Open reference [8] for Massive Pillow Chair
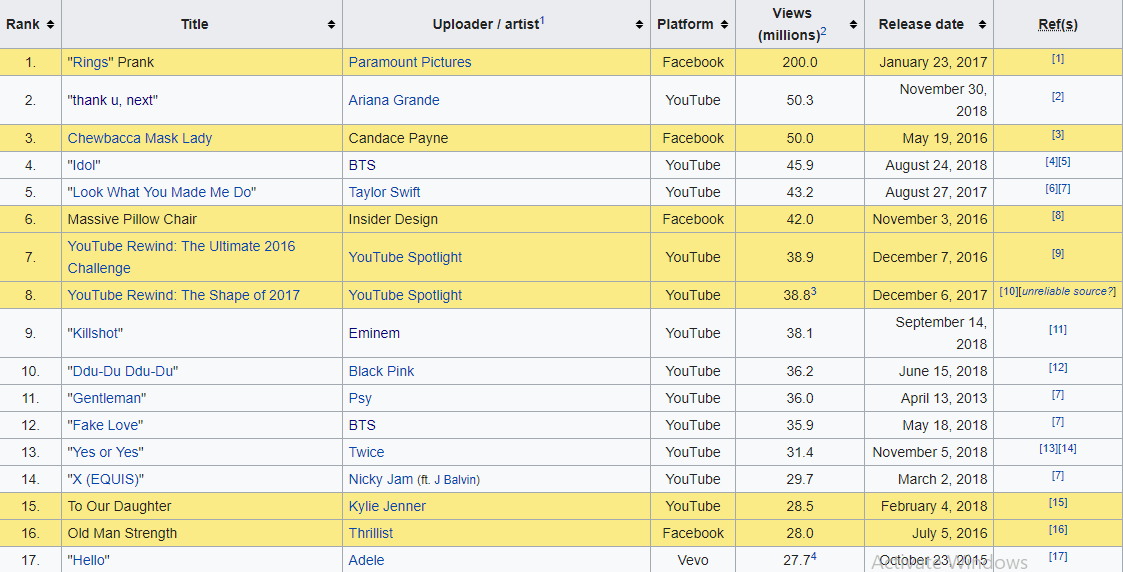Image resolution: width=1123 pixels, height=572 pixels. (1058, 215)
